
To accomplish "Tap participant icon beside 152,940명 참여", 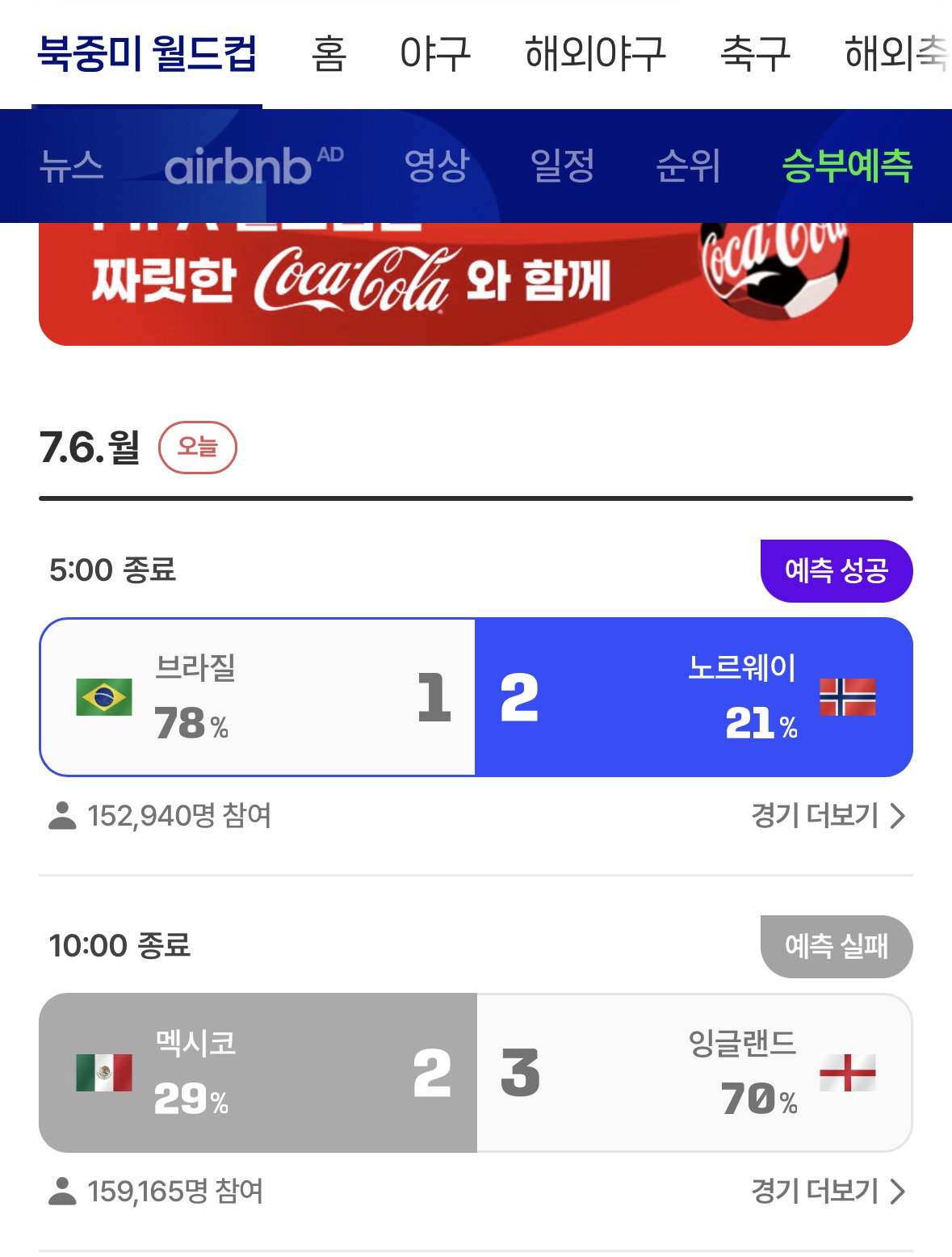I will coord(62,815).
